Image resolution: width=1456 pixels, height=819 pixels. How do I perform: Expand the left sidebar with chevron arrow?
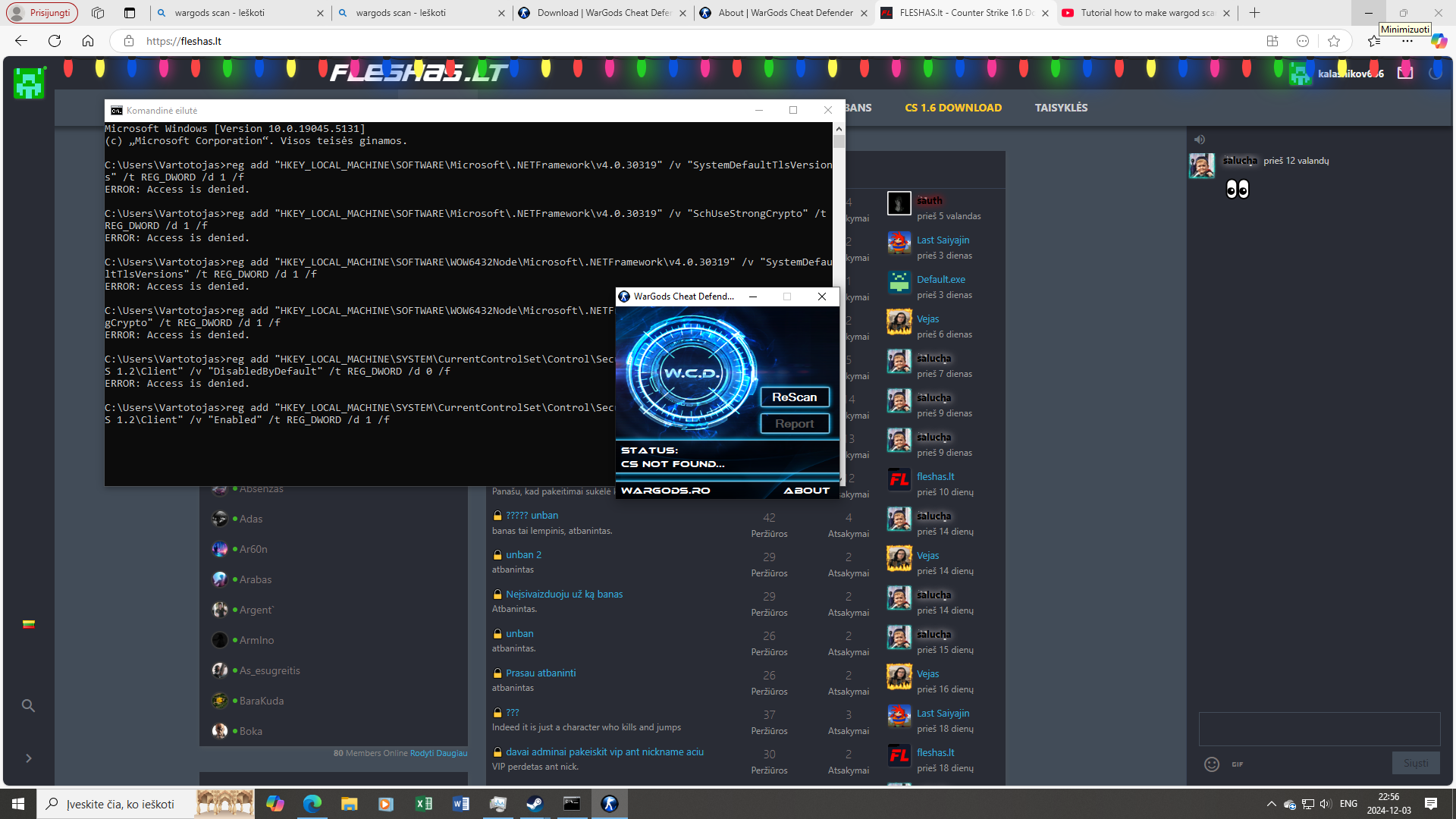(28, 758)
